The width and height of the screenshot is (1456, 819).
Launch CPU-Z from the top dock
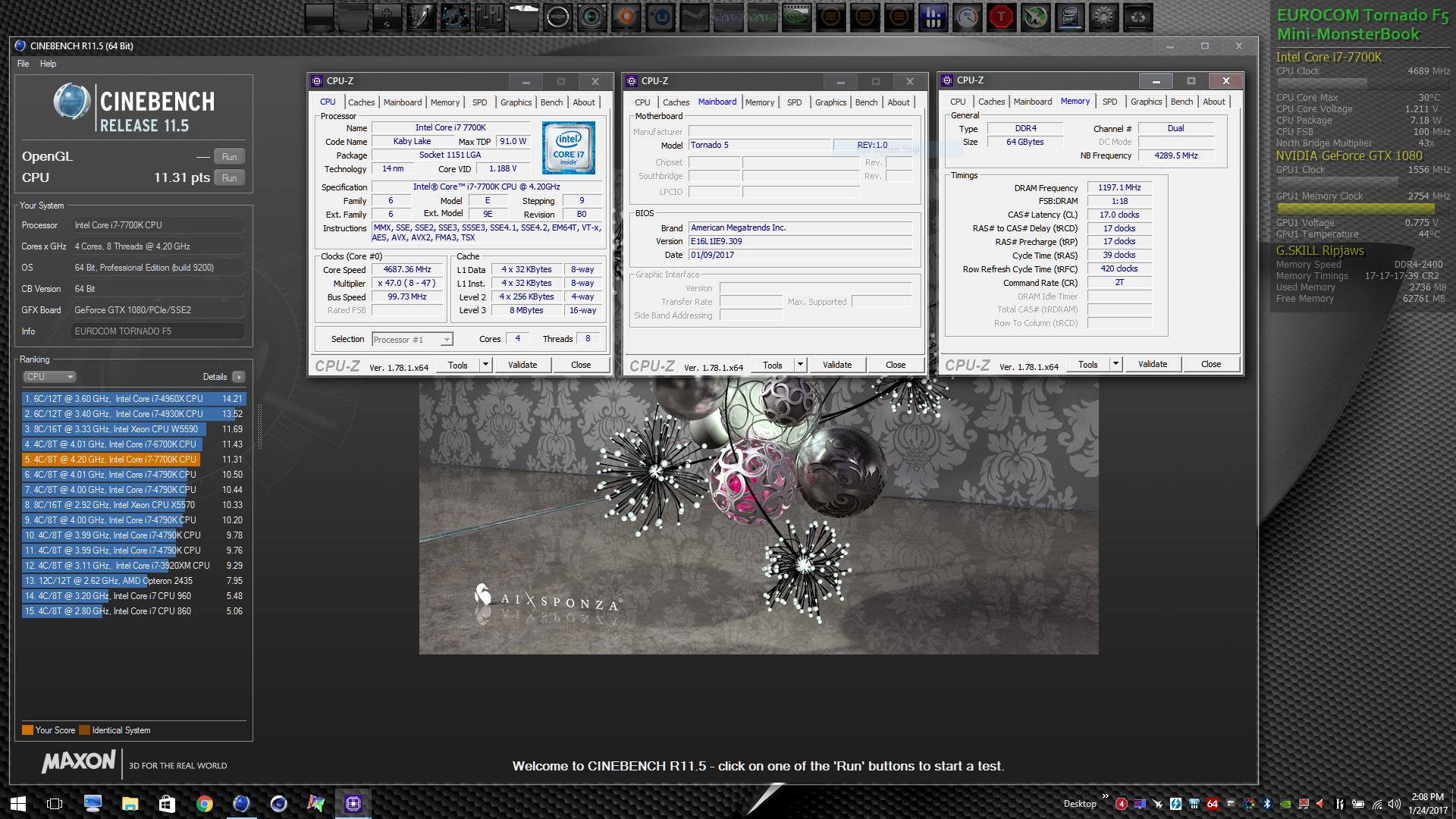tap(728, 17)
